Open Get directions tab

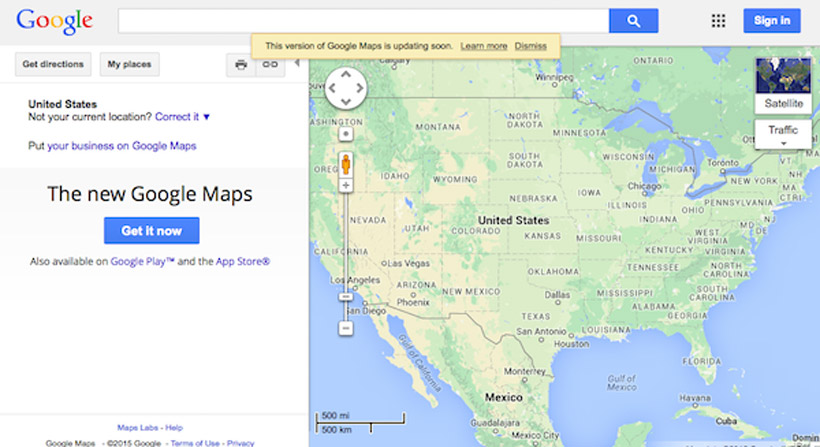55,65
